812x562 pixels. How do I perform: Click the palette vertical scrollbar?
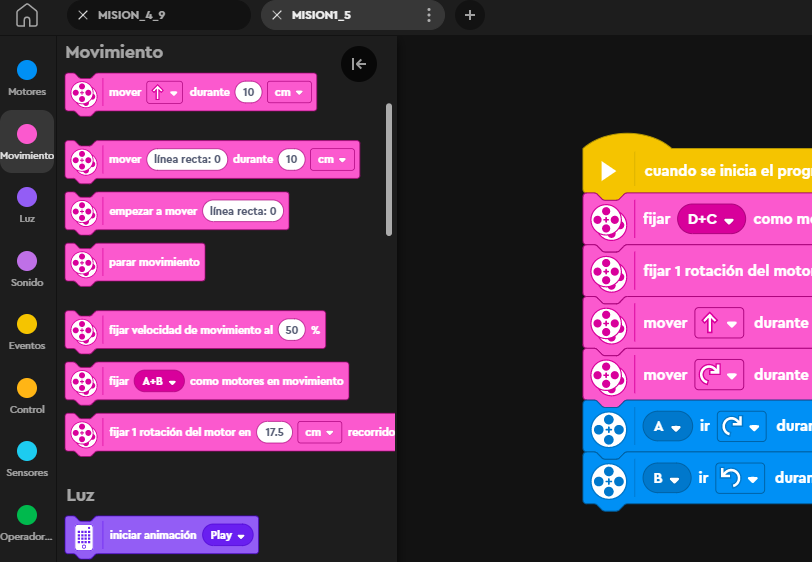pyautogui.click(x=389, y=170)
